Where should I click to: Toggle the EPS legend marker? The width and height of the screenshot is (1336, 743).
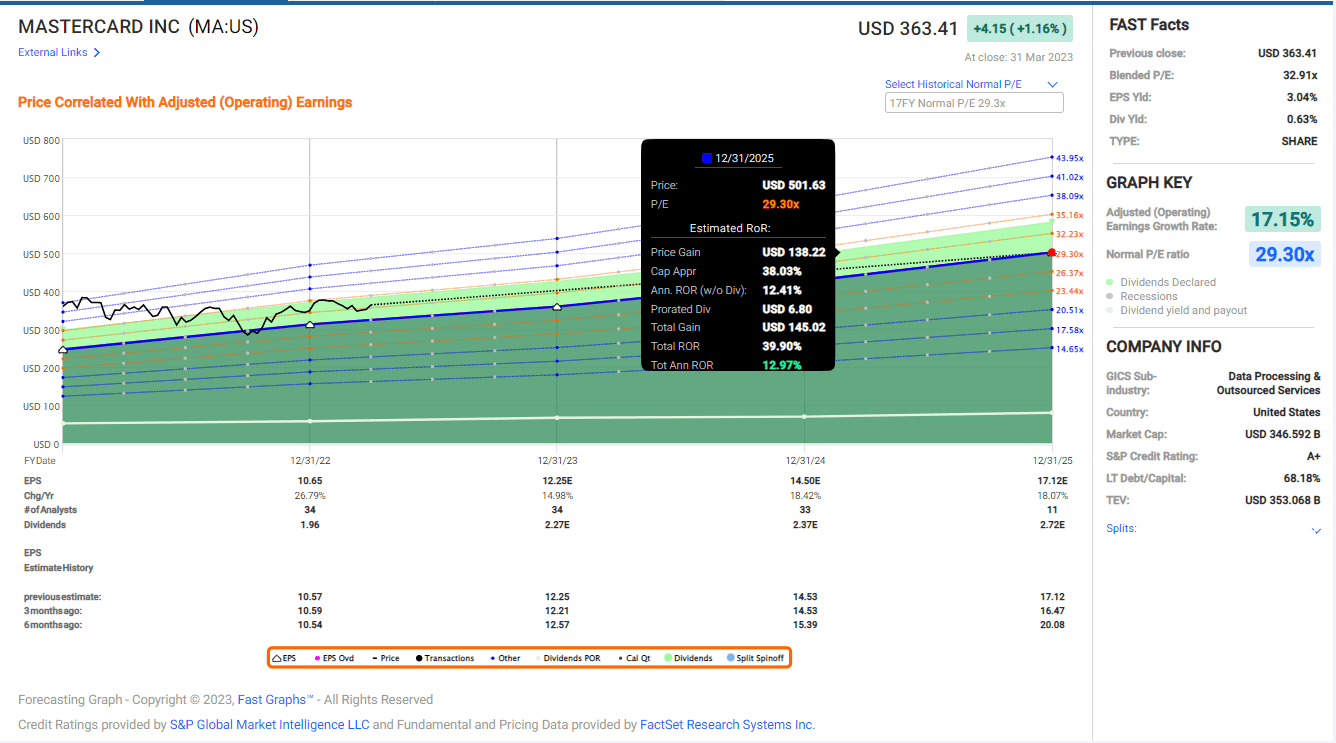pyautogui.click(x=281, y=657)
